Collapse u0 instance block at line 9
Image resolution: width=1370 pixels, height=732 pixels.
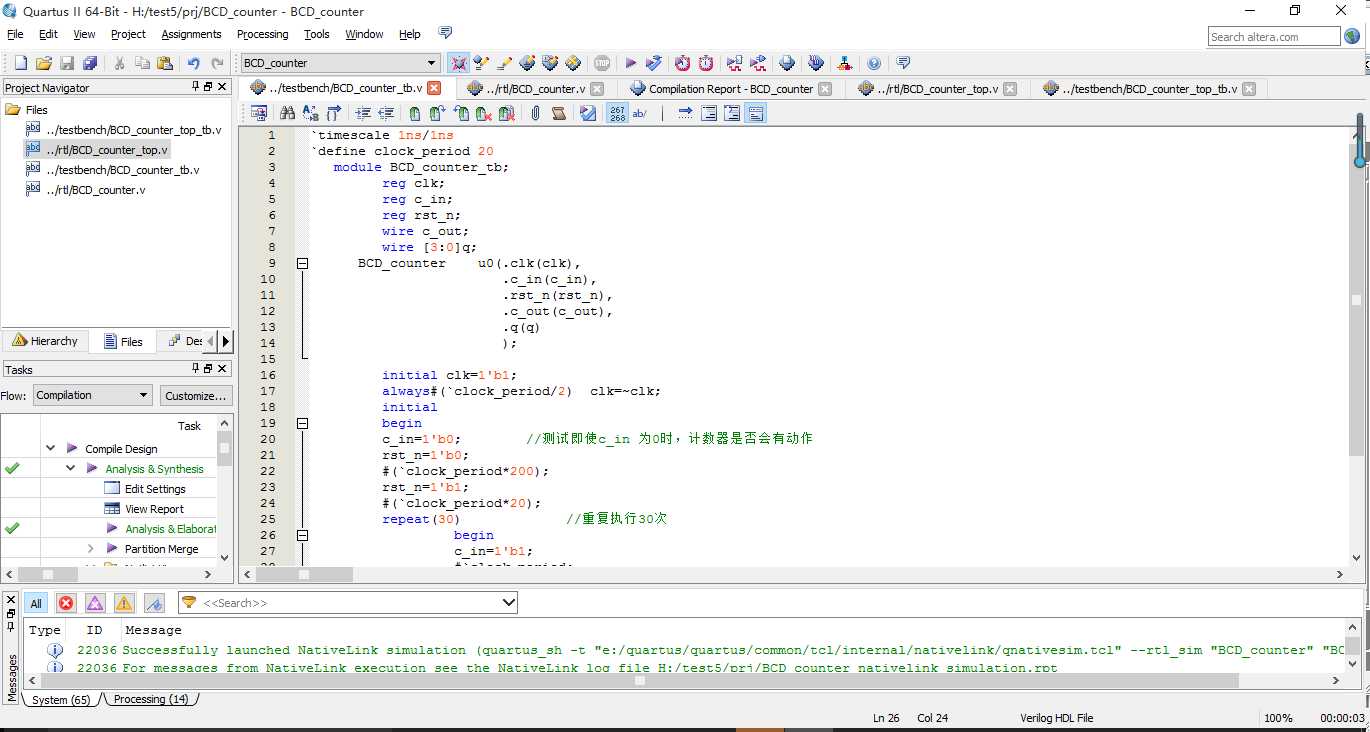click(x=302, y=263)
